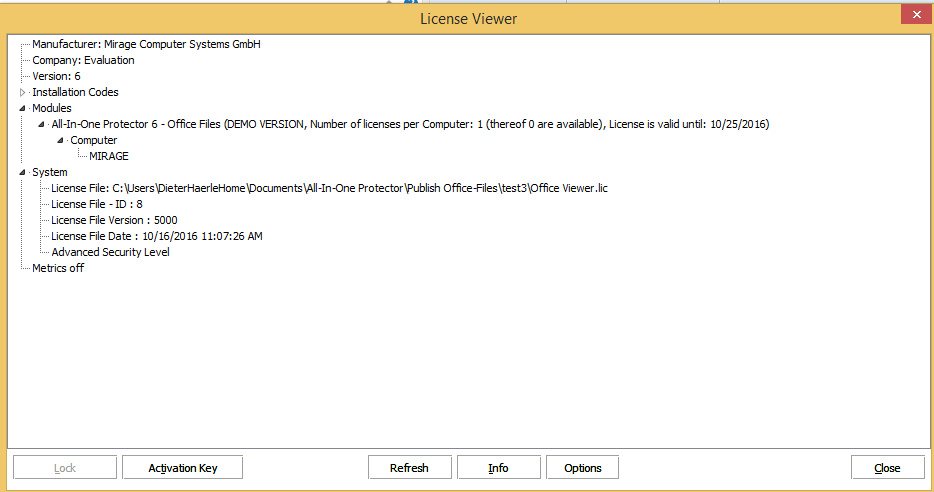Screen dimensions: 934x492
Task: Select the Company: Evaluation row
Action: [x=83, y=60]
